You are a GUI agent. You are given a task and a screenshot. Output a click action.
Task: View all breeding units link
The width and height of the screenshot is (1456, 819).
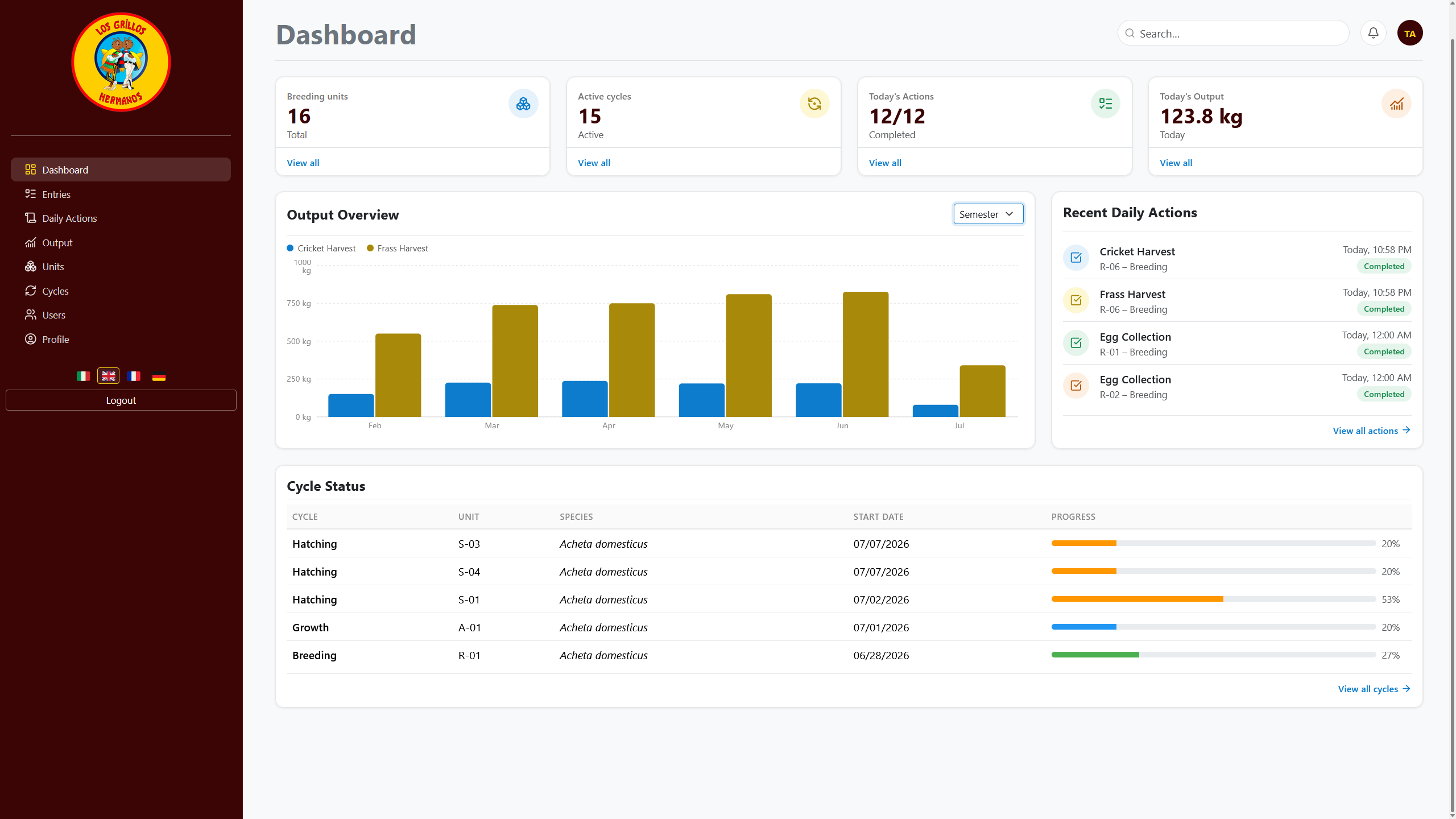tap(303, 163)
